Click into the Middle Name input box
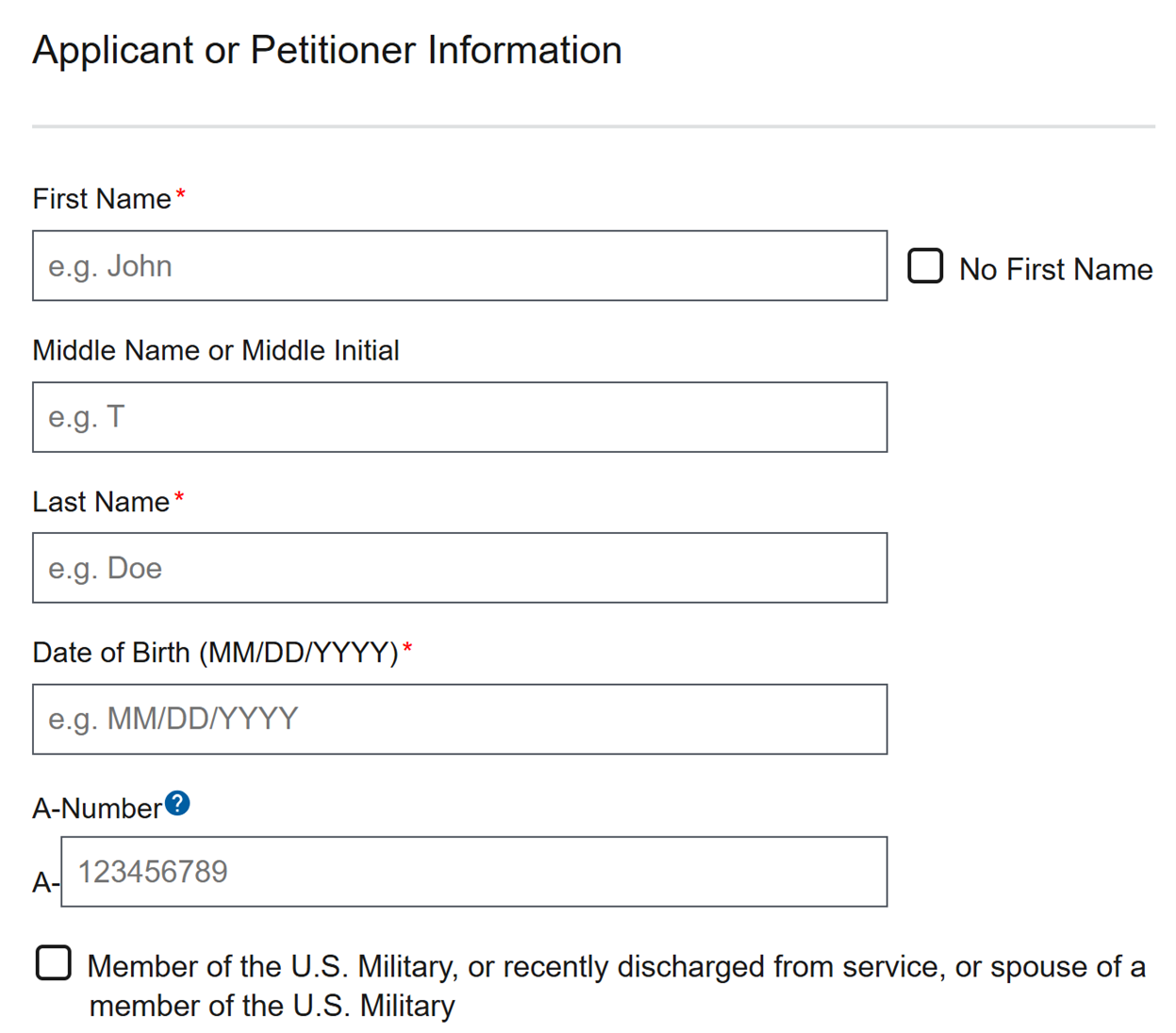1176x1033 pixels. [459, 417]
